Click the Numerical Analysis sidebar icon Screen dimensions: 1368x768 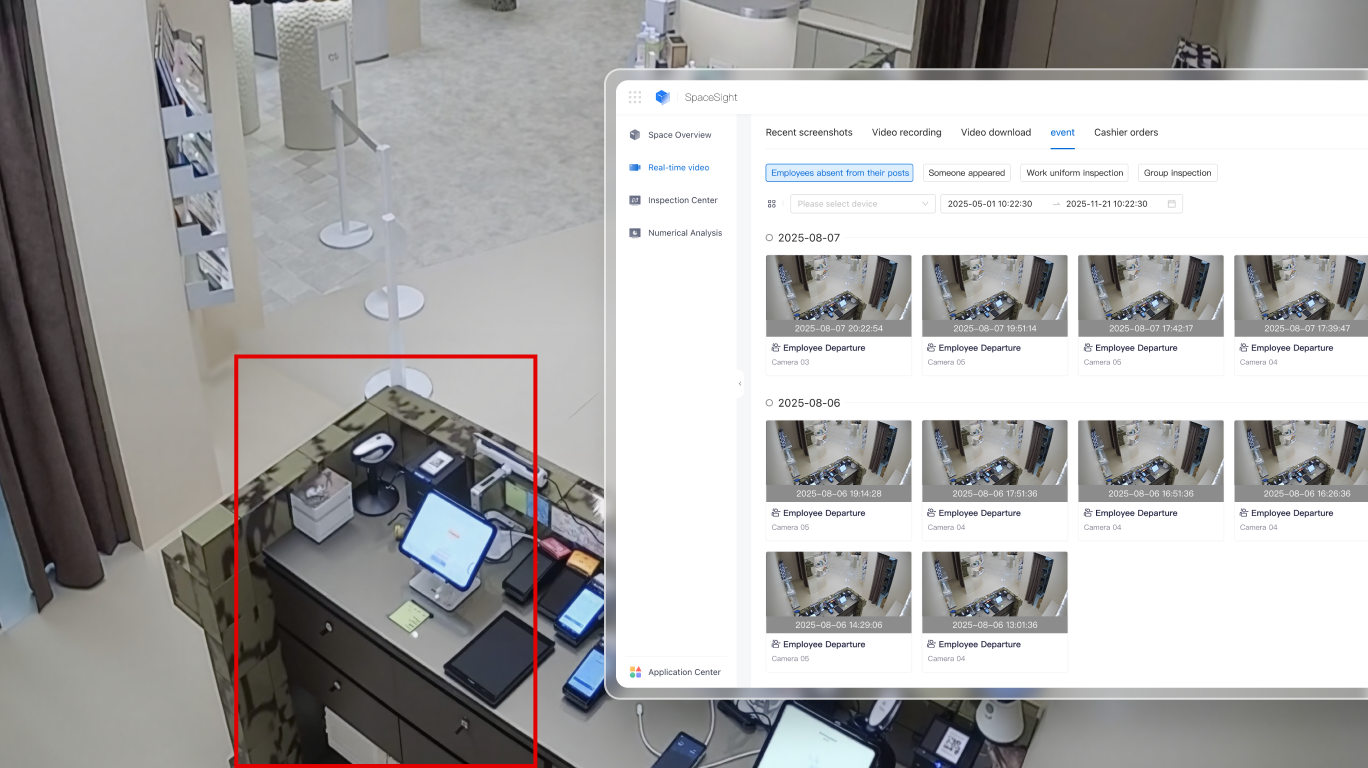pos(635,233)
